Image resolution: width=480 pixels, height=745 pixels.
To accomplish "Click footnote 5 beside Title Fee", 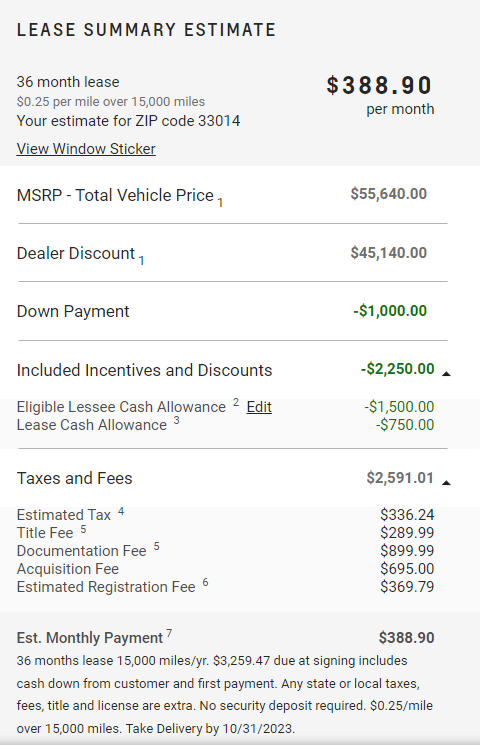I will [83, 529].
